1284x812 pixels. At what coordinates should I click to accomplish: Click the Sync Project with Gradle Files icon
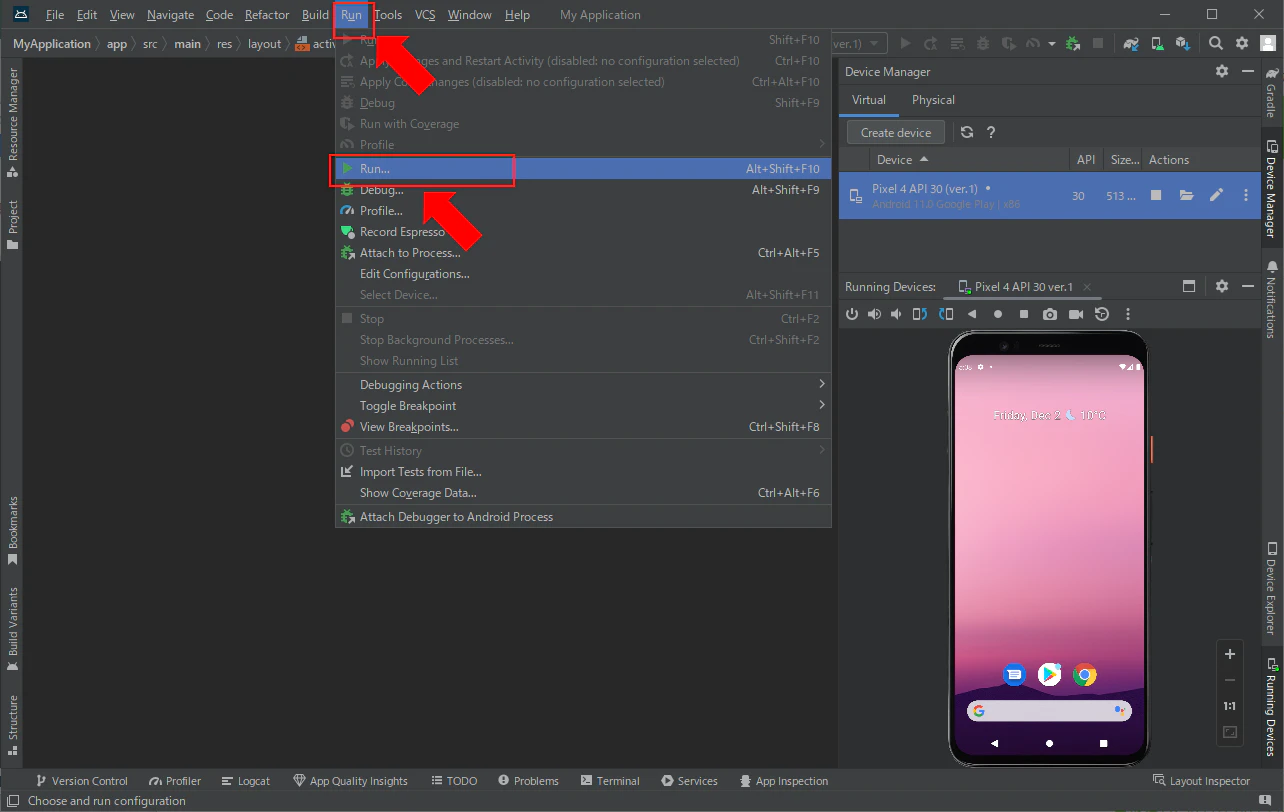[x=1131, y=44]
